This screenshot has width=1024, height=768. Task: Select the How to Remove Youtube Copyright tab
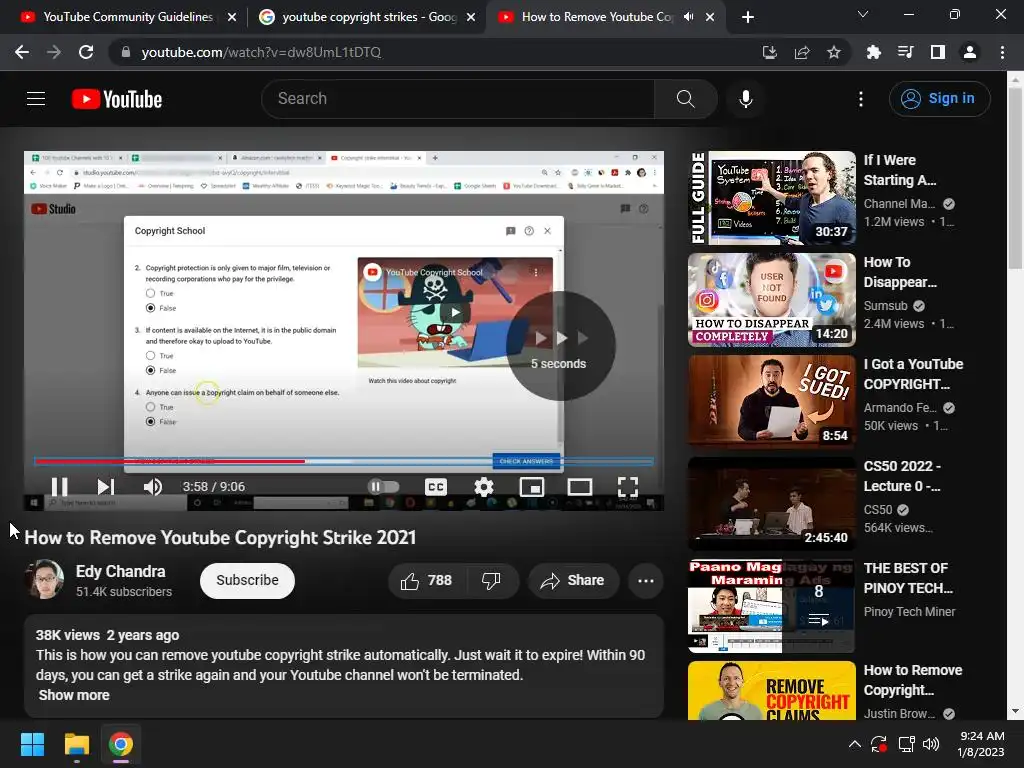[596, 17]
